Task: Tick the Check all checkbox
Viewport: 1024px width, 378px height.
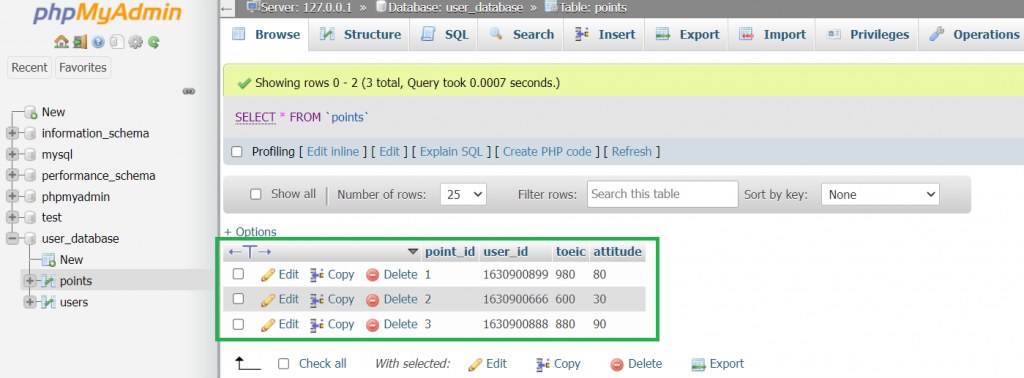Action: click(283, 364)
